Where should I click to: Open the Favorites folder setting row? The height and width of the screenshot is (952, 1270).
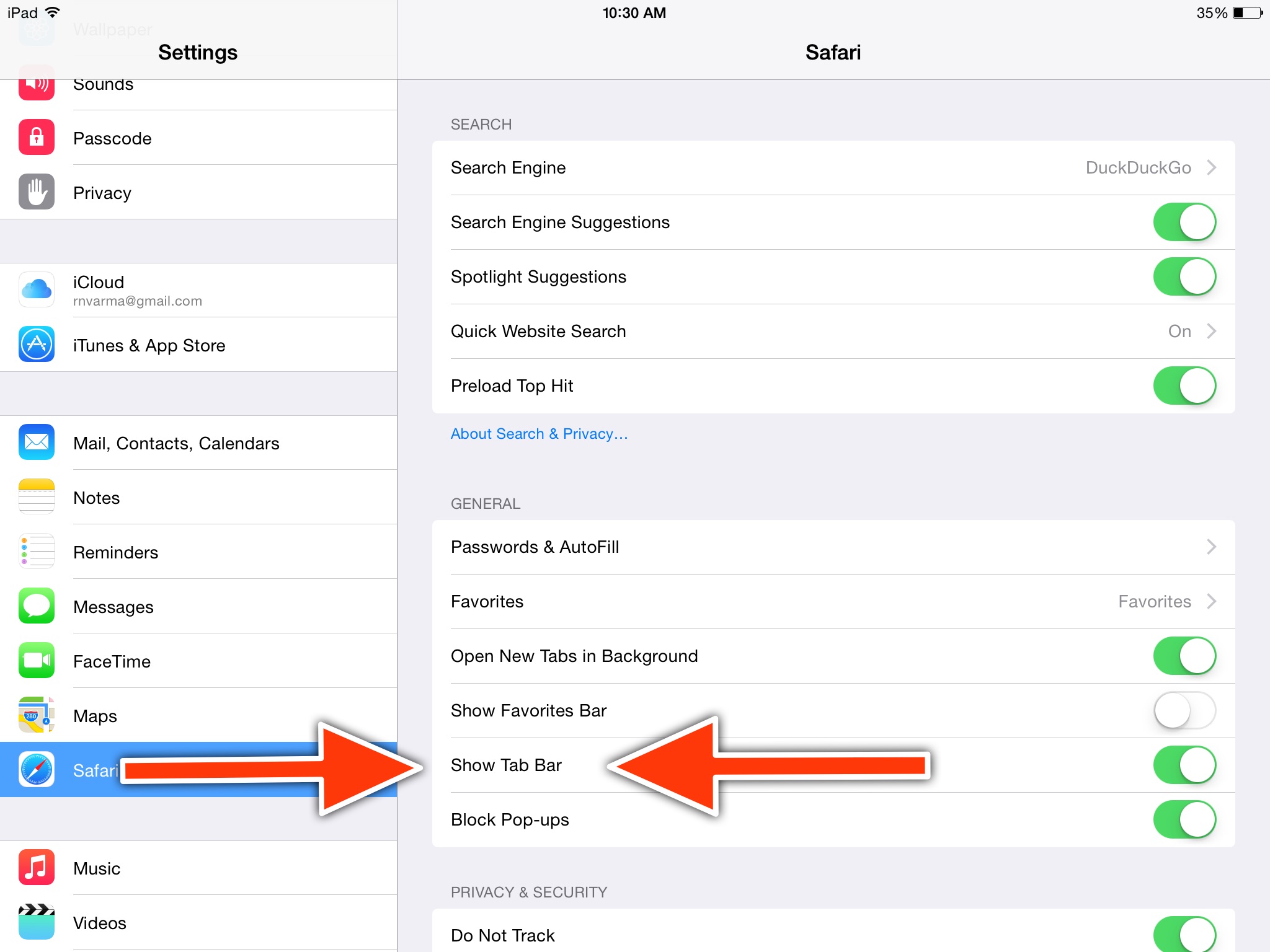click(x=833, y=601)
